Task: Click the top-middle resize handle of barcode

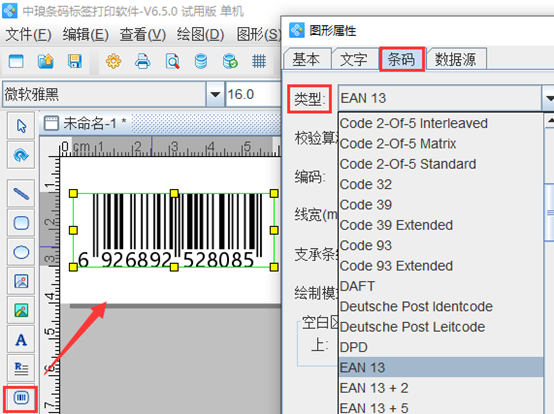Action: coord(174,193)
